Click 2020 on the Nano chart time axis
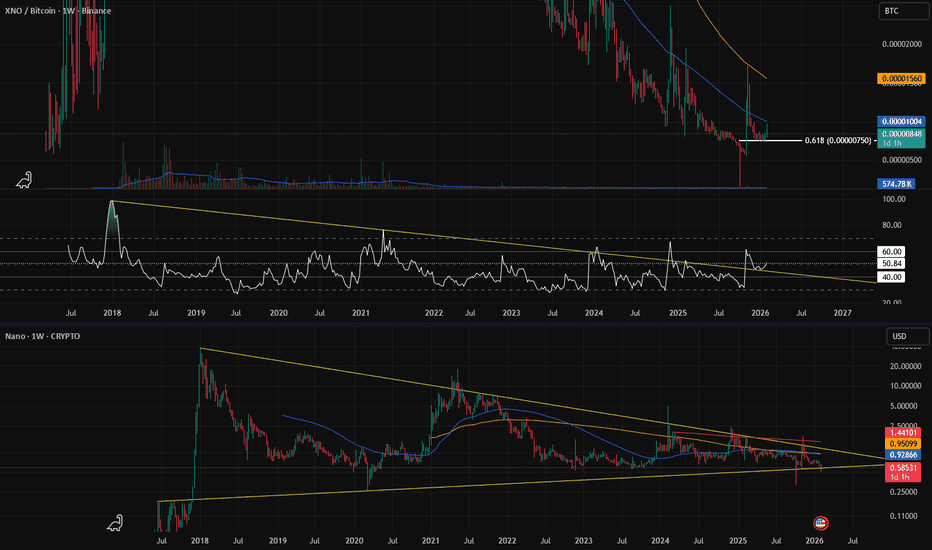The image size is (932, 550). coord(354,541)
